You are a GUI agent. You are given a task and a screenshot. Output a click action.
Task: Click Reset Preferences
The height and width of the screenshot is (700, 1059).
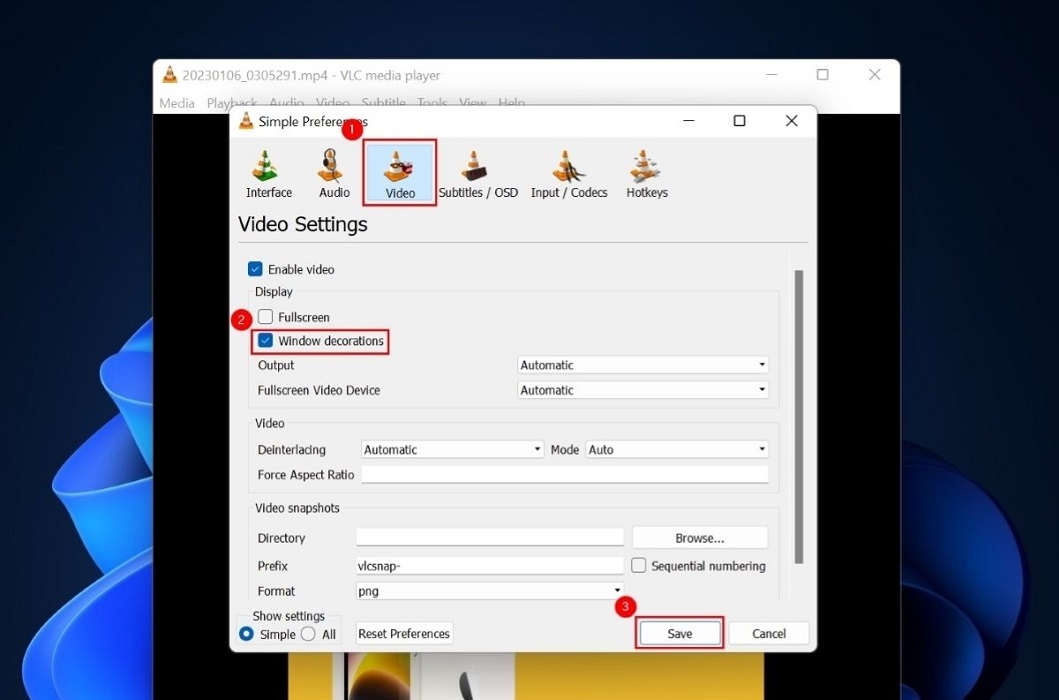click(403, 633)
